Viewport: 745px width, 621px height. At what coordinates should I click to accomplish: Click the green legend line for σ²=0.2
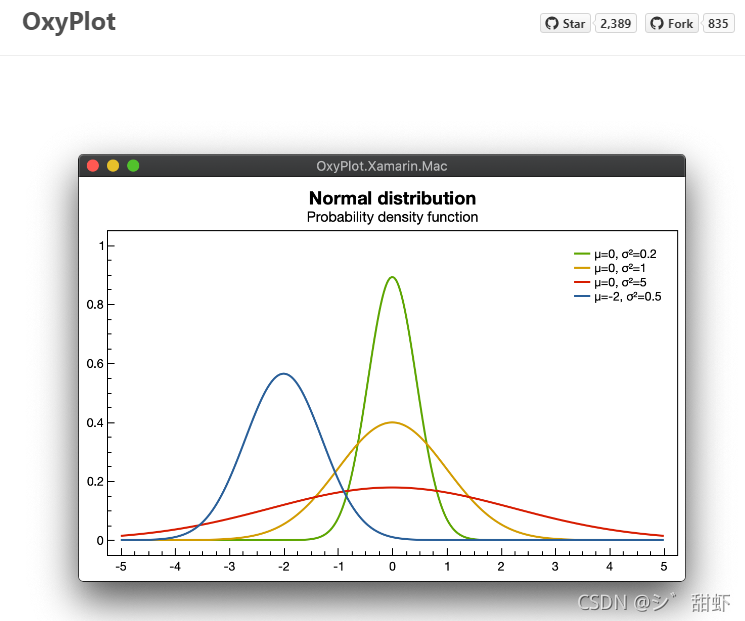(582, 254)
